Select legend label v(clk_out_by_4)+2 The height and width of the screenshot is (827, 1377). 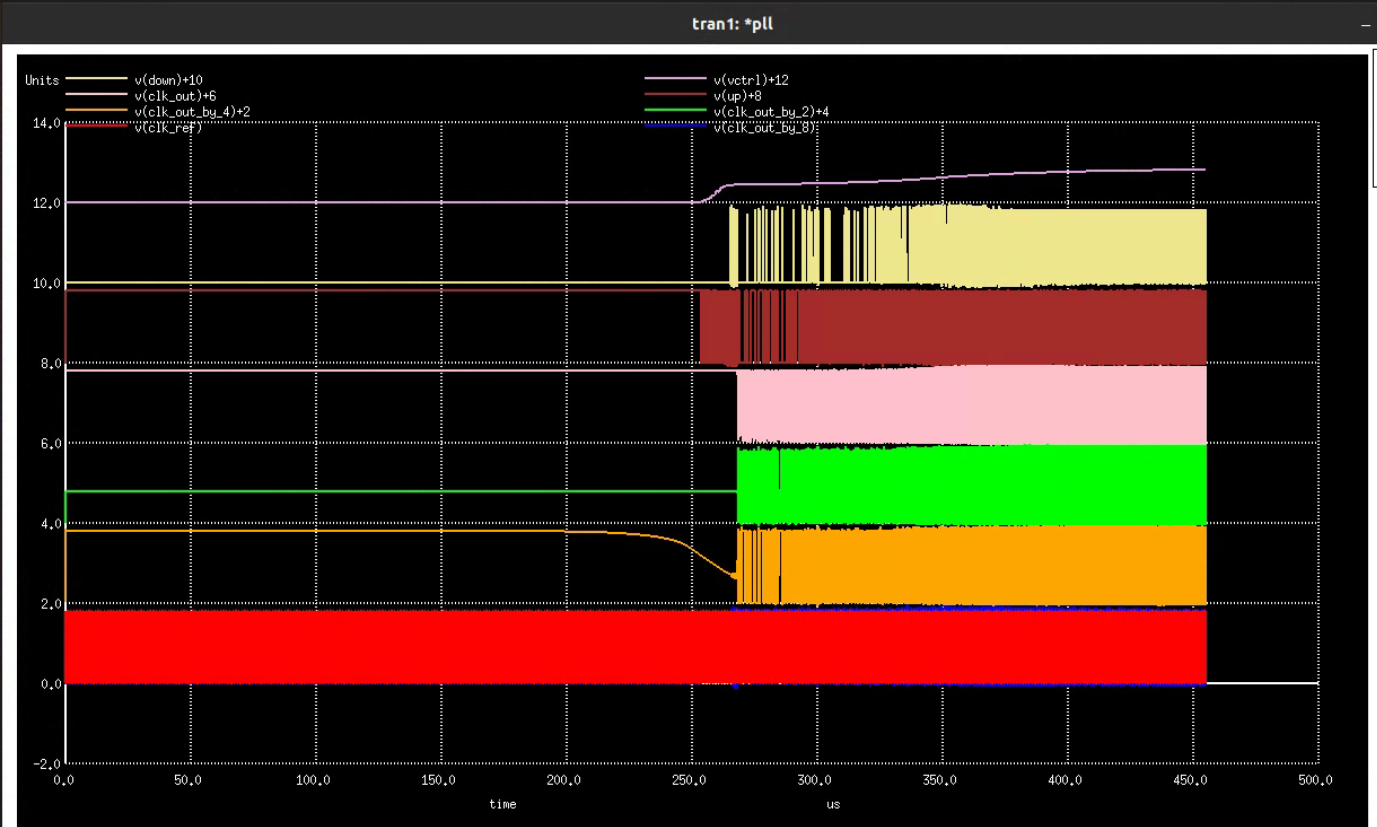tap(192, 111)
